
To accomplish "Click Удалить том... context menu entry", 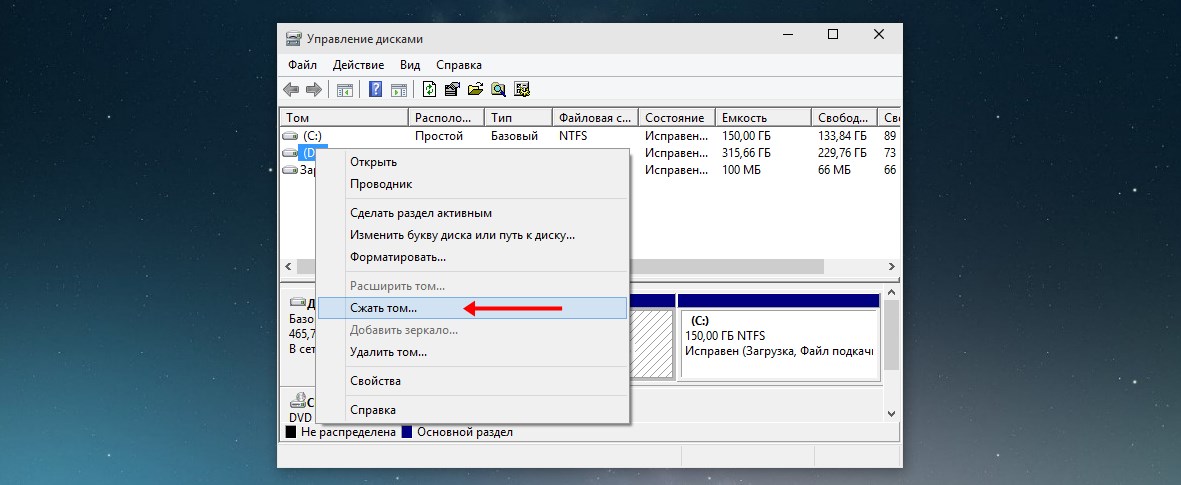I will [x=388, y=352].
